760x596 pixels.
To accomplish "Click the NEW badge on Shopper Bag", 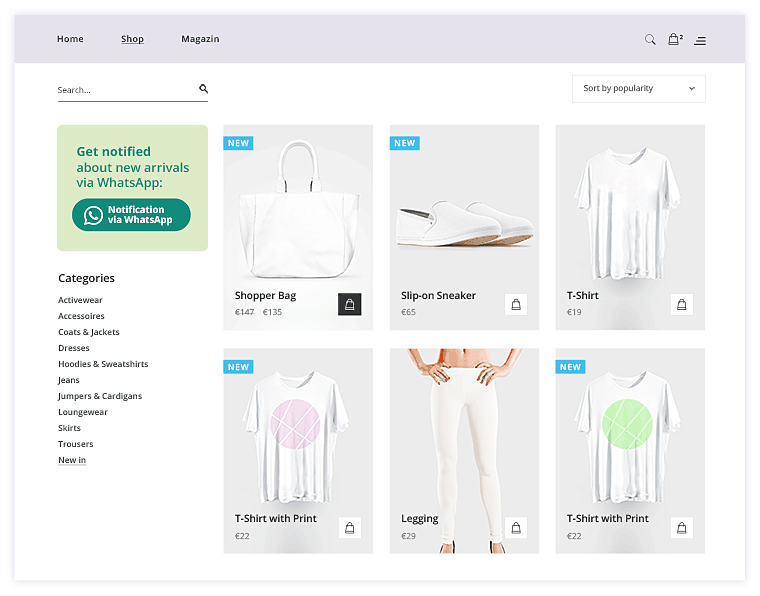I will point(238,143).
